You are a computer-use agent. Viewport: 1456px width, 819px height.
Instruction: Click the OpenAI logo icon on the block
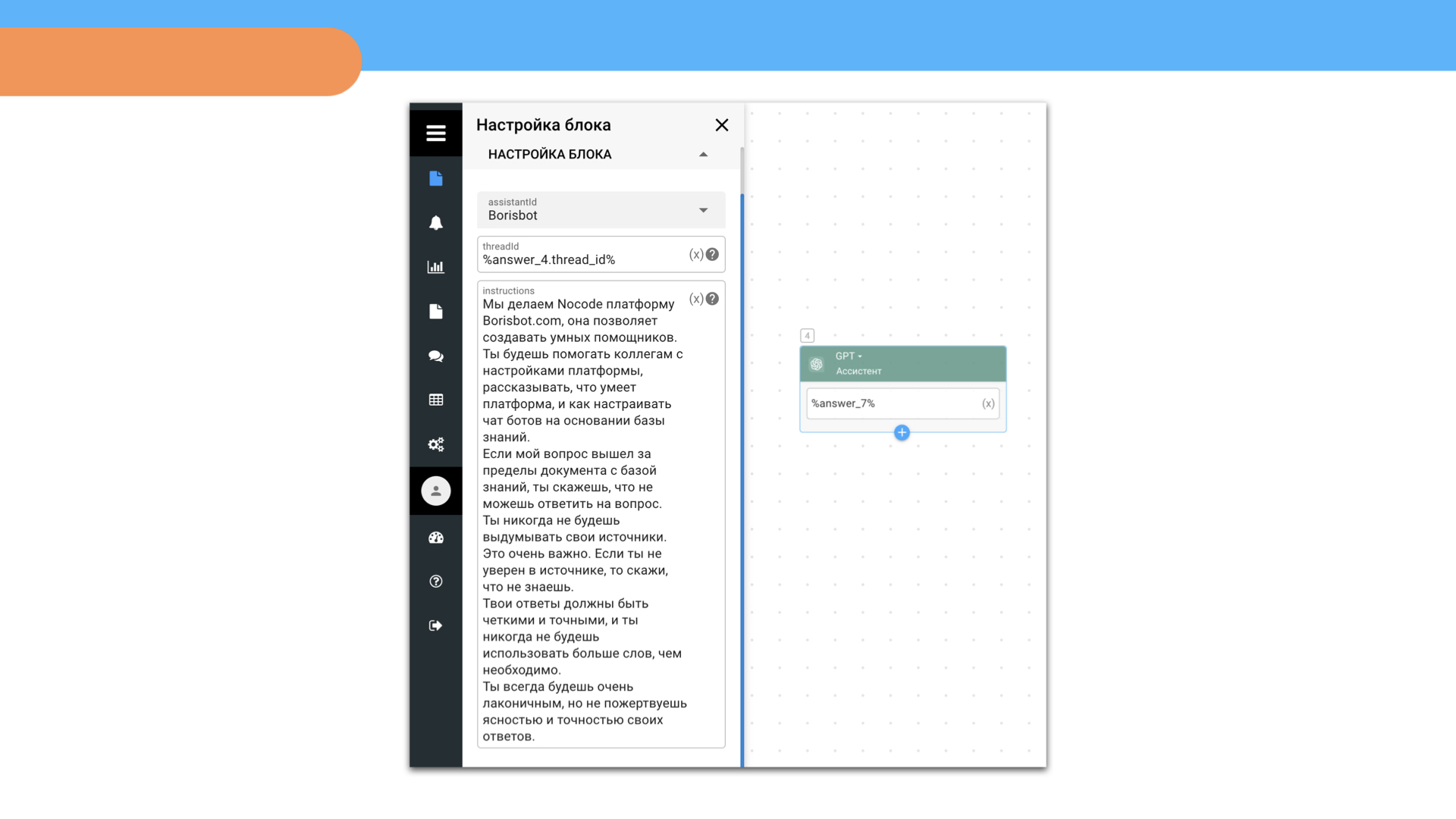click(817, 364)
